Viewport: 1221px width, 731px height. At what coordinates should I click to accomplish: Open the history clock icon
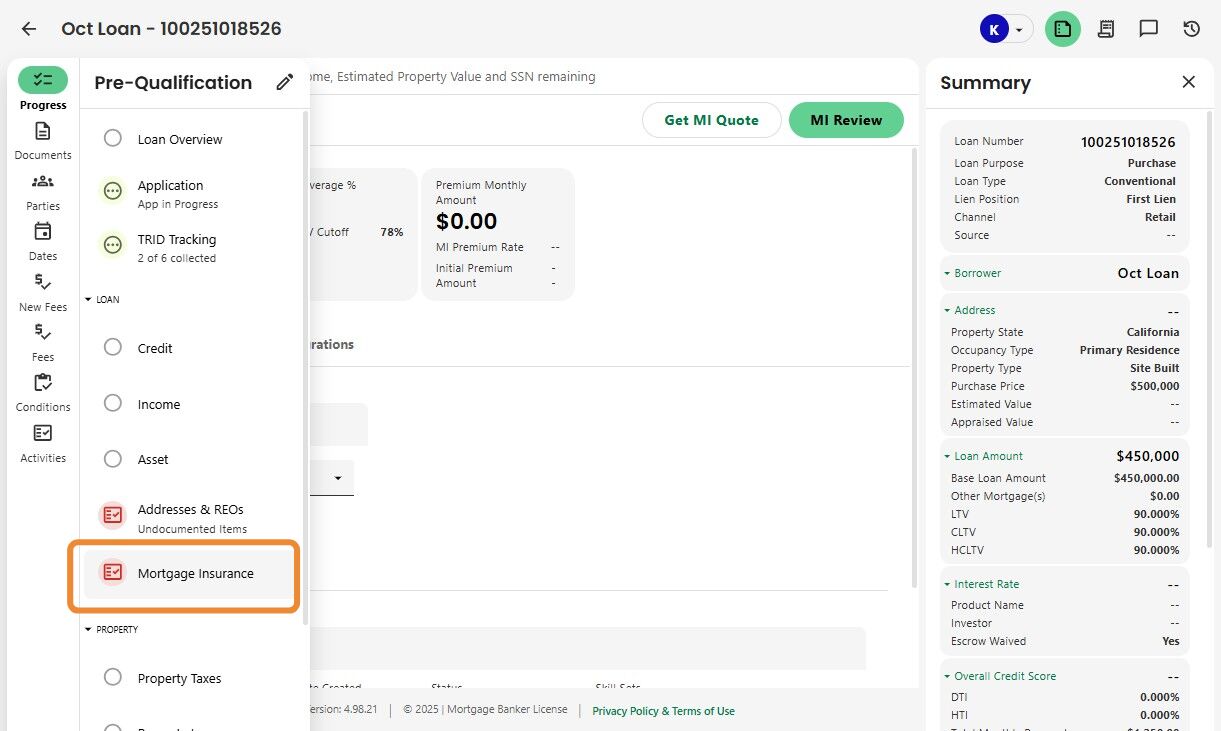[1191, 29]
